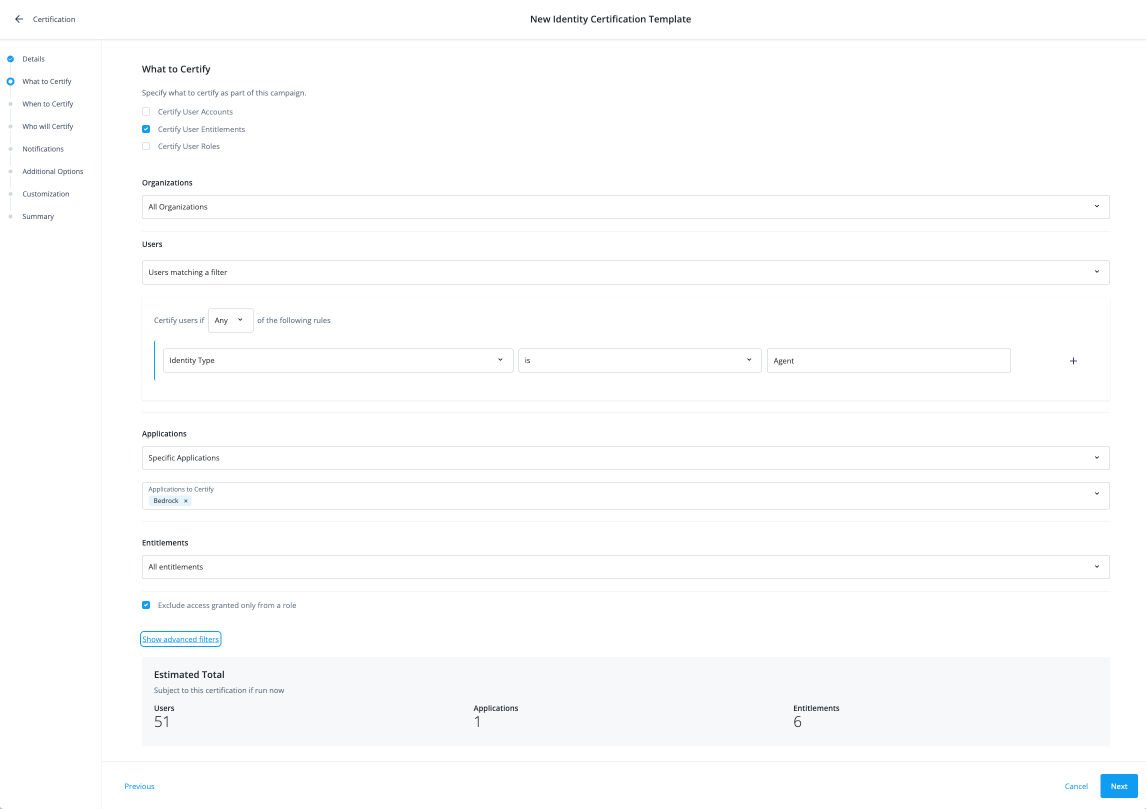Click the back arrow next to Certification
Screen dimensions: 1146x809
(x=19, y=19)
